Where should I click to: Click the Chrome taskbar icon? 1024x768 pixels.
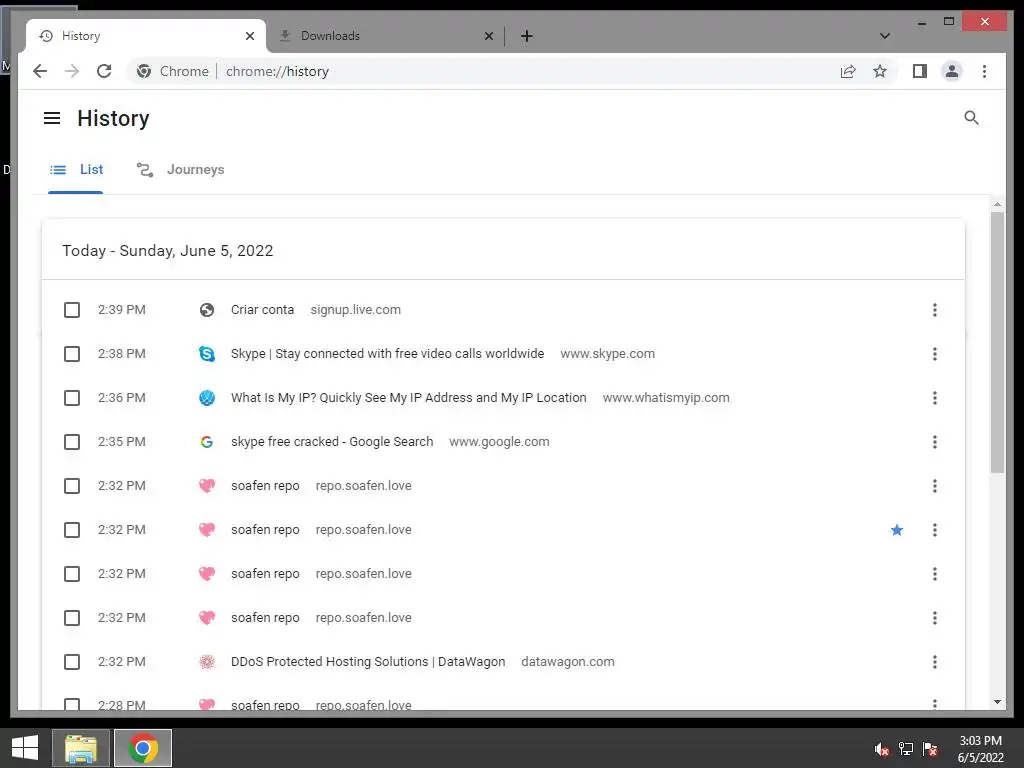click(x=143, y=748)
